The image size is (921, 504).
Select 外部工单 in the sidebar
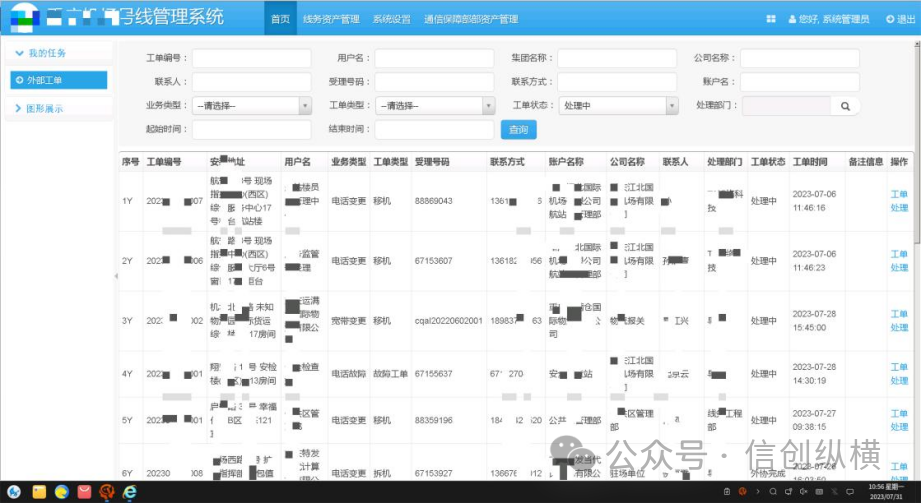tap(59, 80)
